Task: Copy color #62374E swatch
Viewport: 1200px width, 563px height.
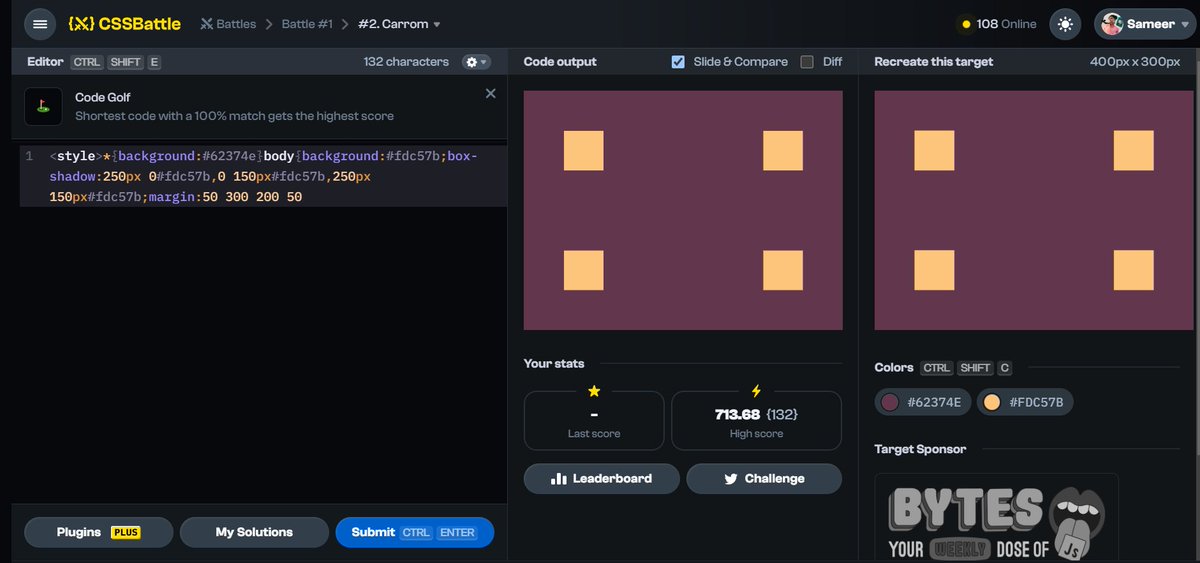Action: [x=922, y=403]
